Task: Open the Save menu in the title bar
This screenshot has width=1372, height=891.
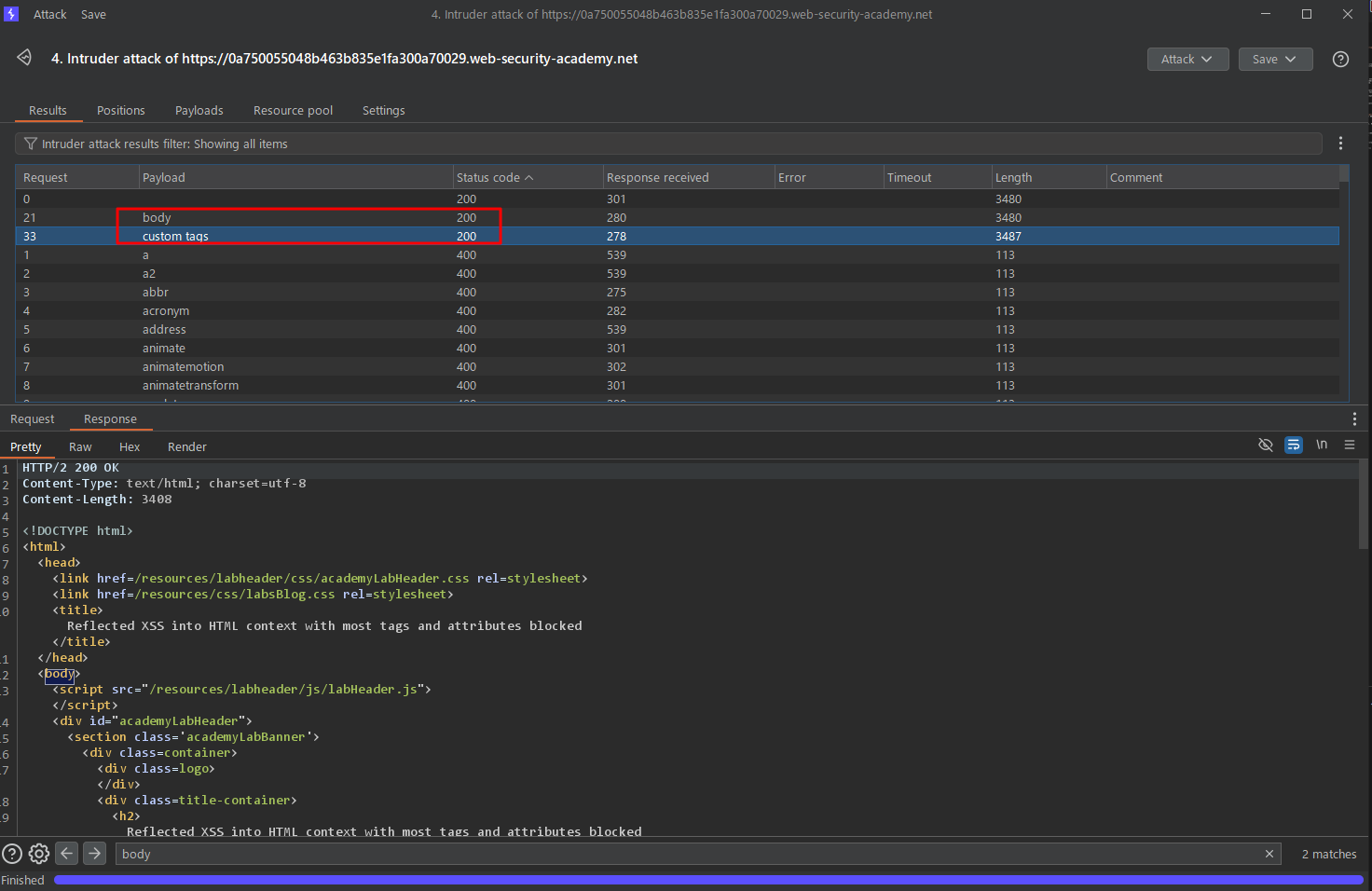Action: tap(93, 14)
